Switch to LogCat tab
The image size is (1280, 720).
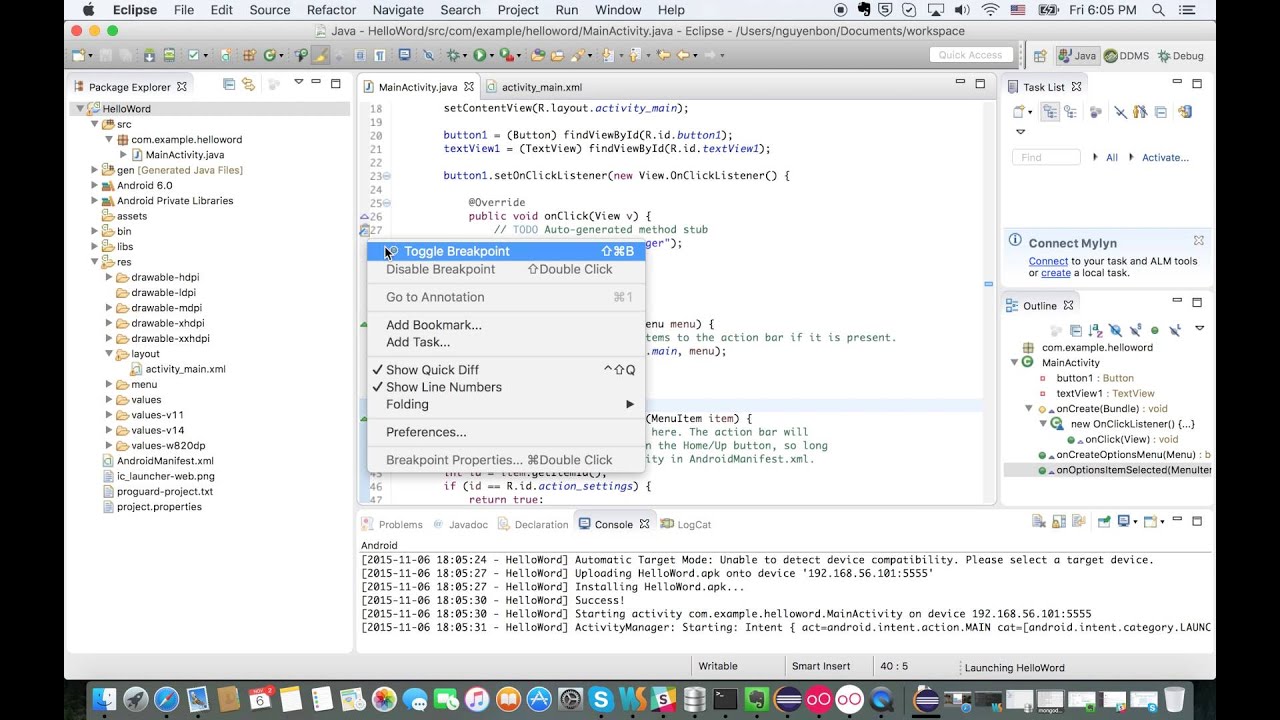687,524
